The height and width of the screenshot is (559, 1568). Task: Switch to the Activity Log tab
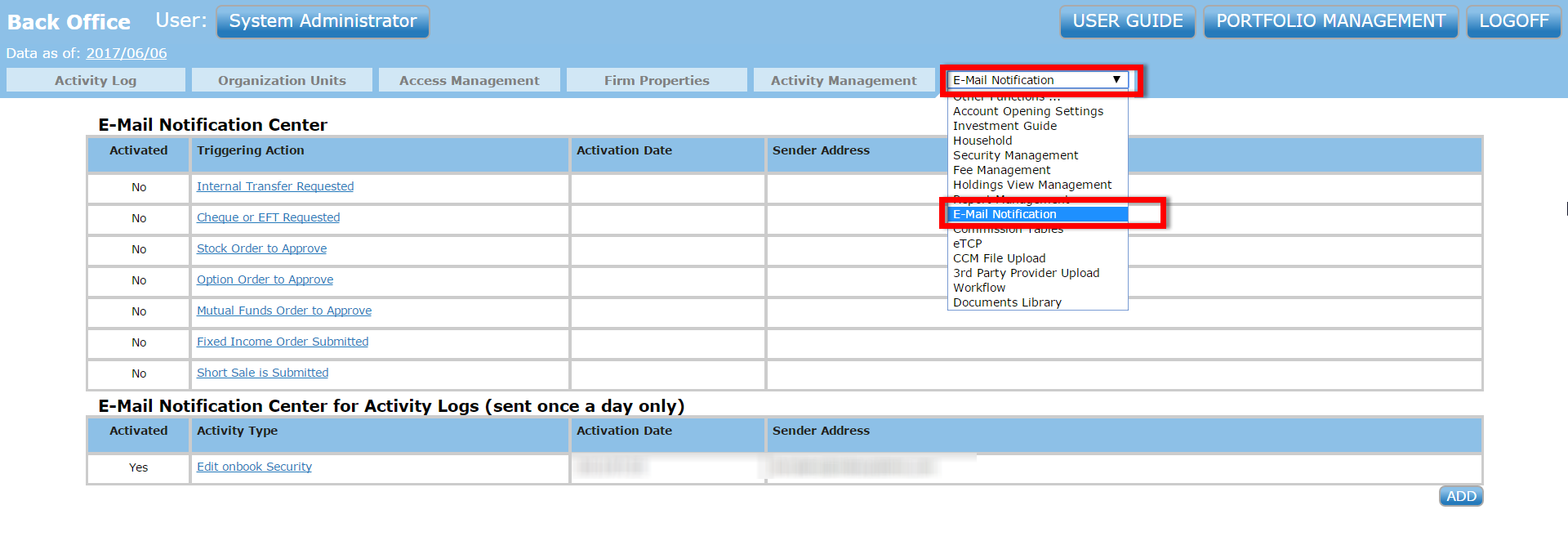(x=96, y=80)
